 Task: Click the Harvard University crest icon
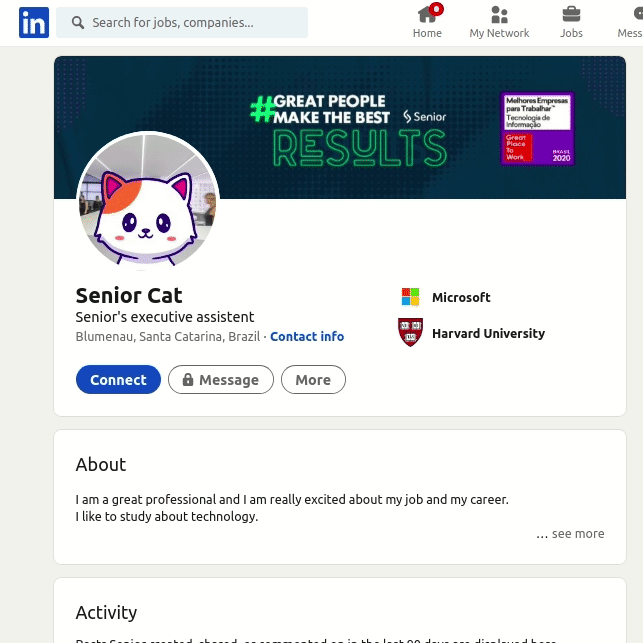(x=410, y=333)
